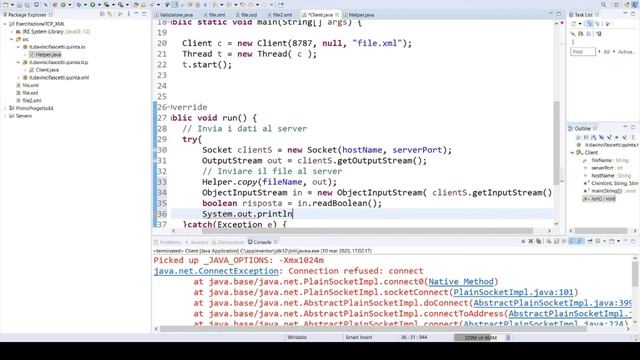Viewport: 640px width, 360px height.
Task: Collapse the src folder
Action: pyautogui.click(x=12, y=39)
